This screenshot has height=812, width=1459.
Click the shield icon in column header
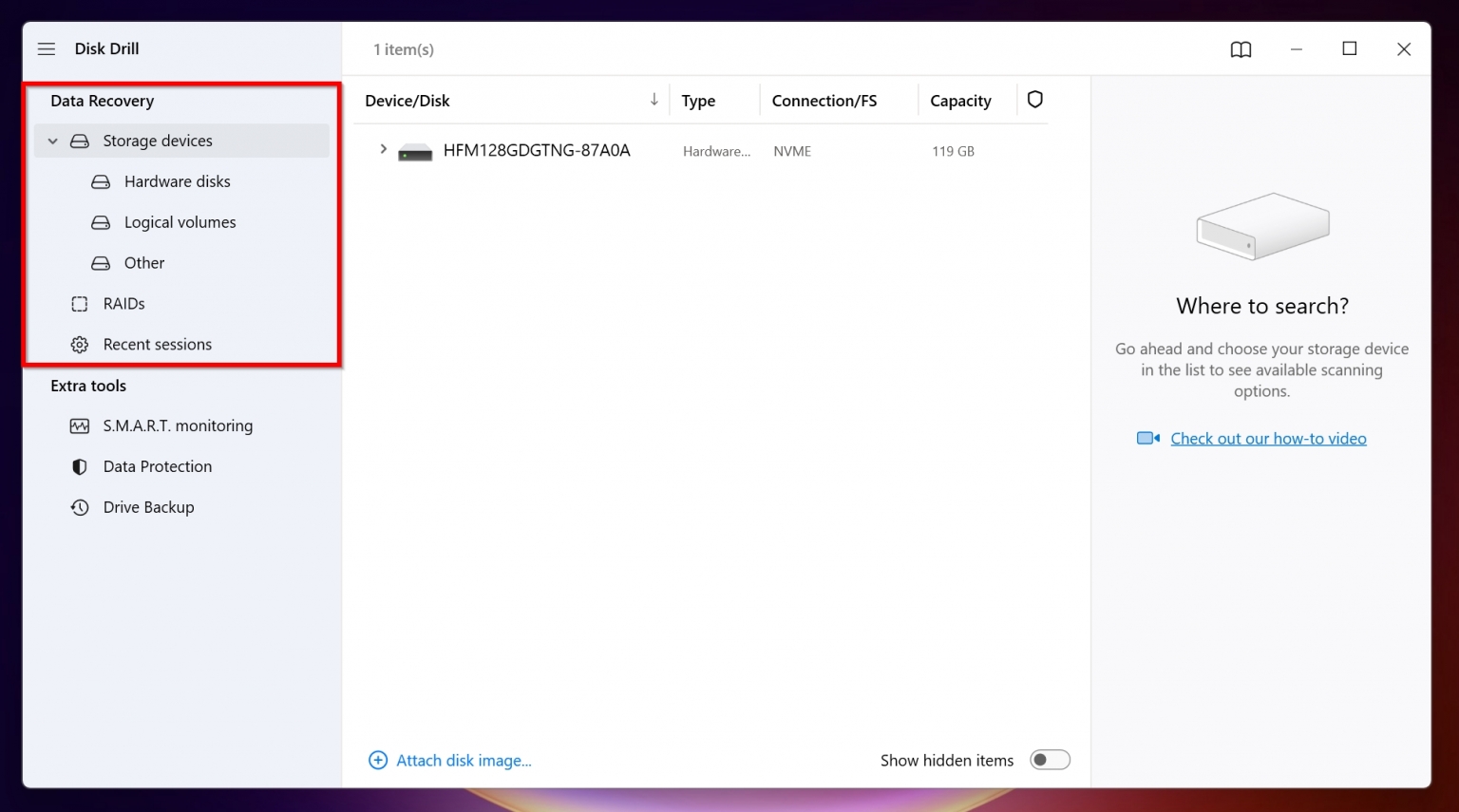(1034, 99)
